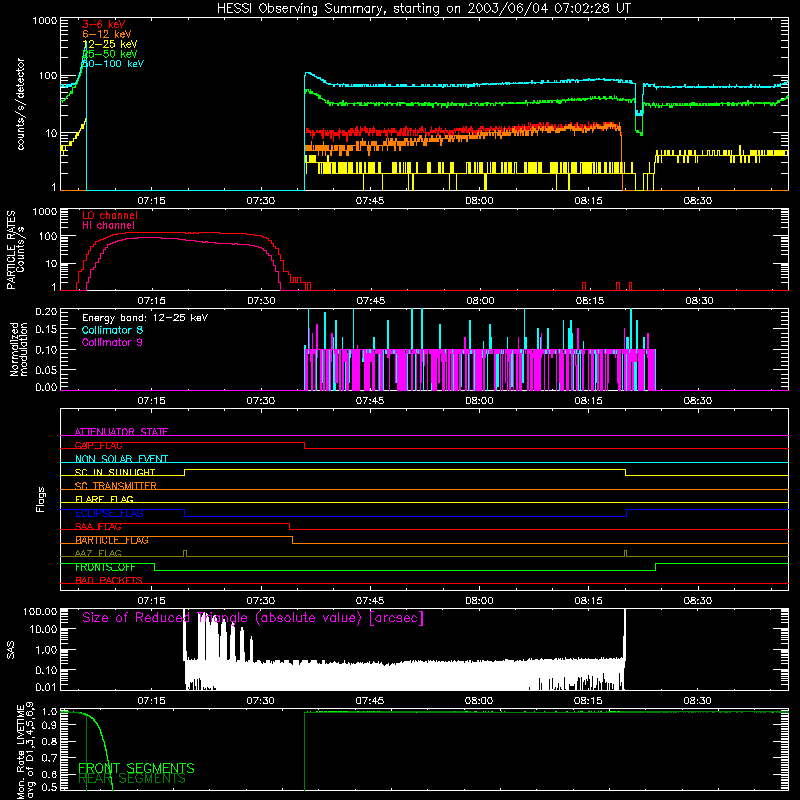Select the green FRONTS_OFF flag label
The width and height of the screenshot is (800, 800).
tap(105, 567)
